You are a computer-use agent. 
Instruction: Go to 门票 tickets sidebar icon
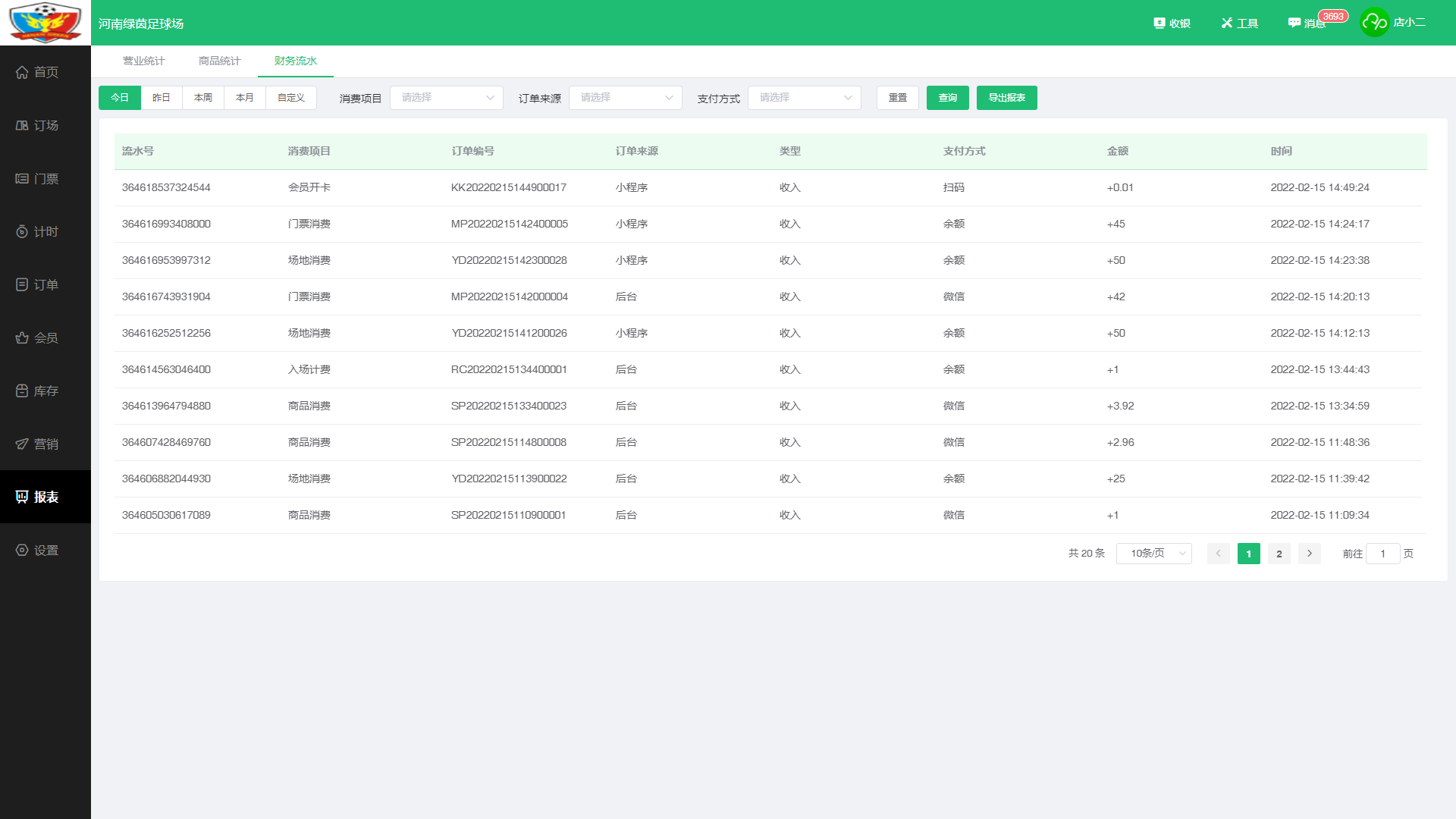coord(22,179)
